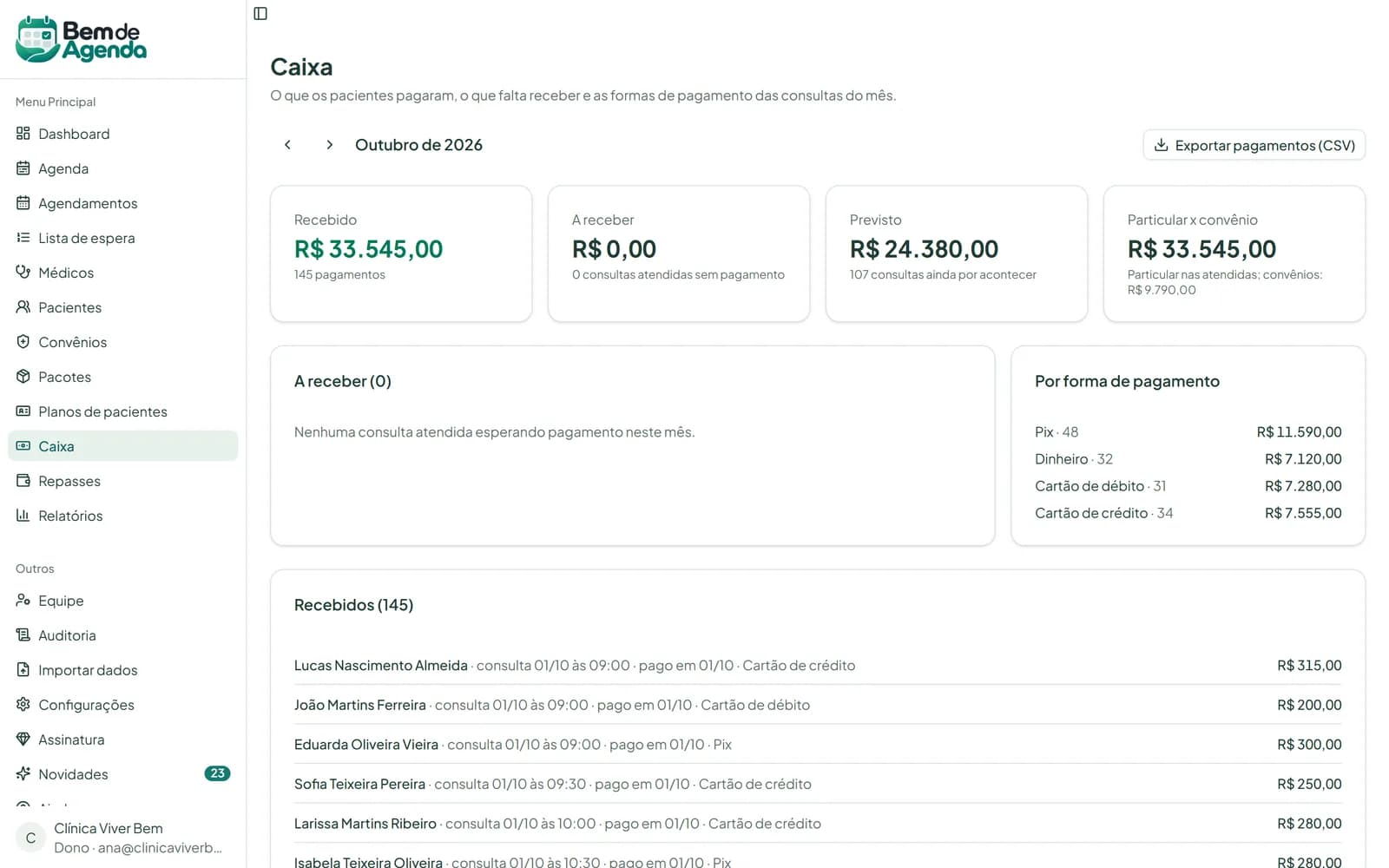This screenshot has height=868, width=1389.
Task: Open Repasses menu item
Action: pos(122,481)
